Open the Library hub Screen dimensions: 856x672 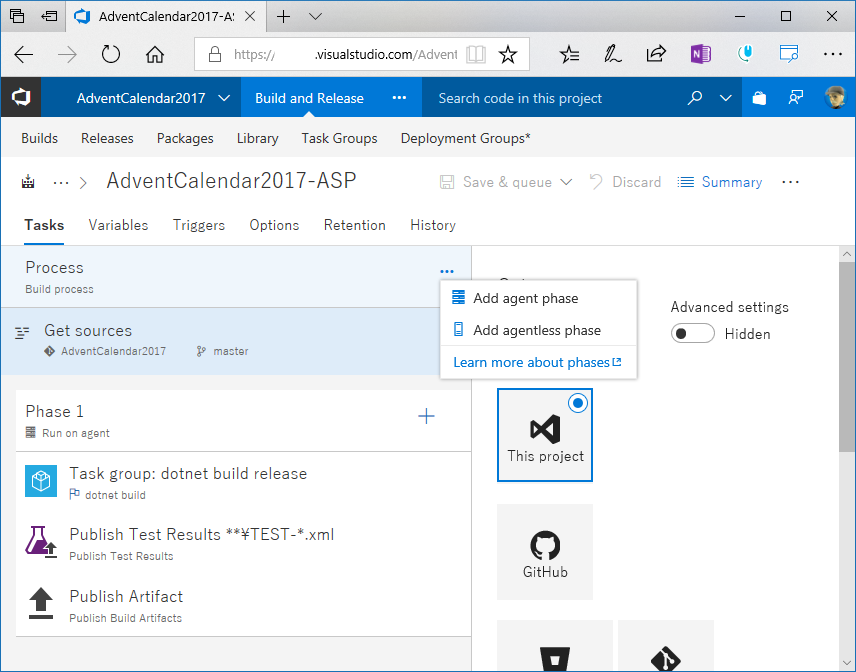click(258, 138)
